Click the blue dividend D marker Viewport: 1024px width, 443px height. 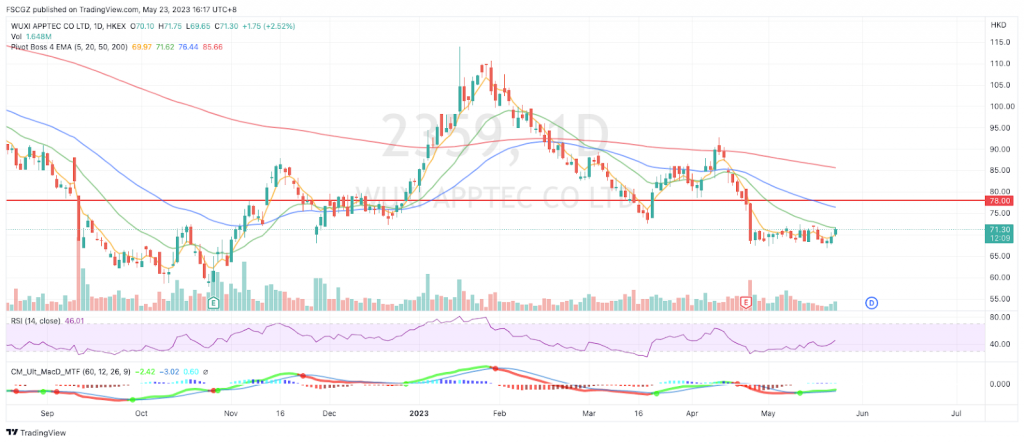pos(871,303)
